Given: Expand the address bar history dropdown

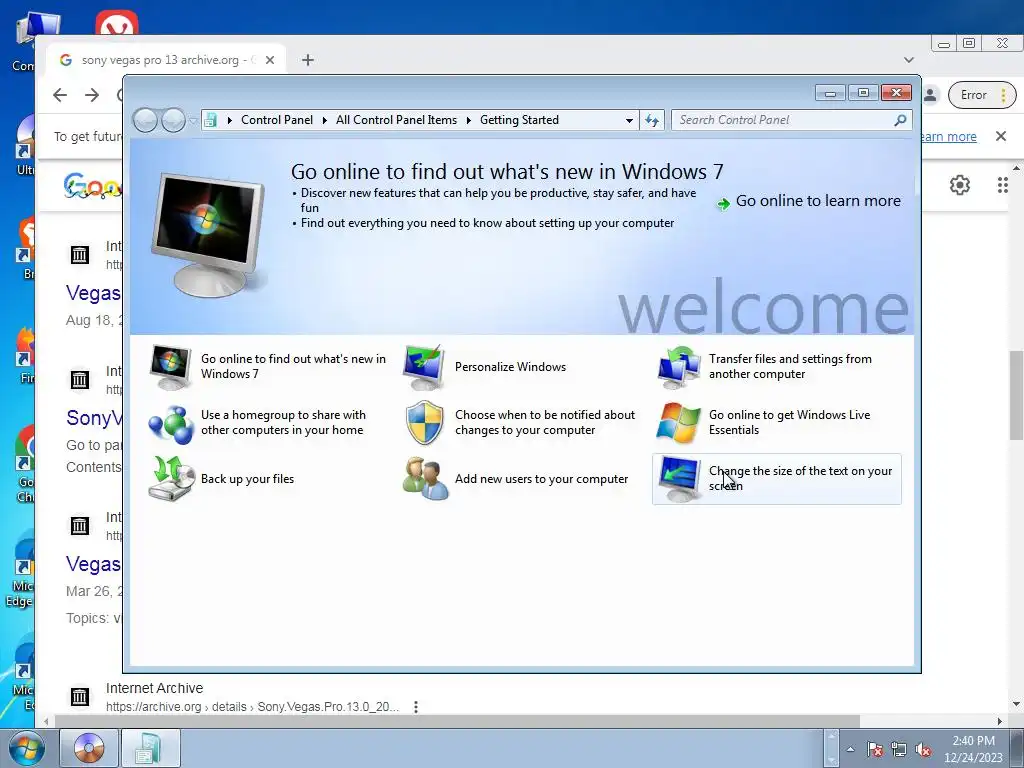Looking at the screenshot, I should tap(629, 120).
